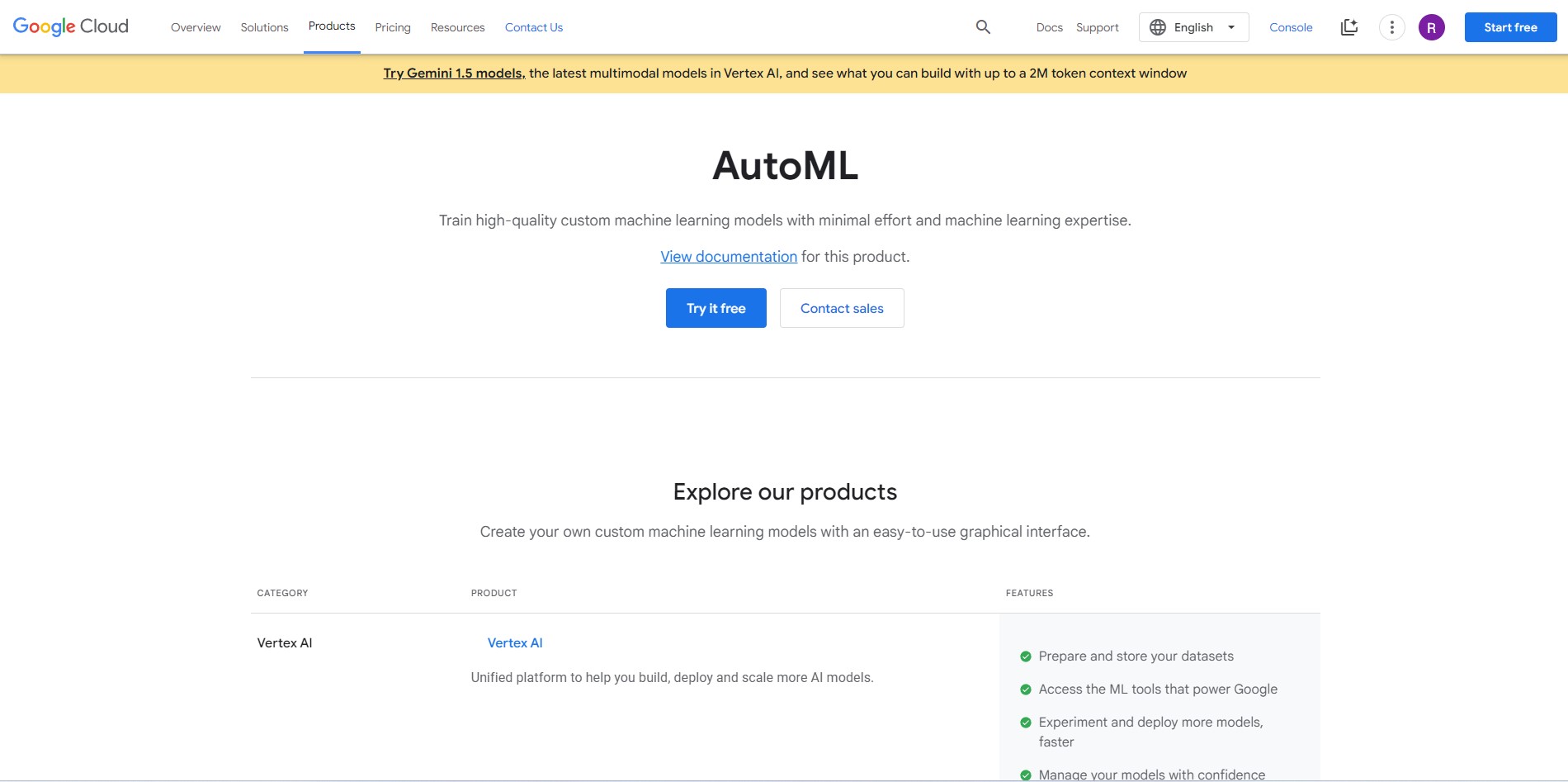Click the globe language icon

coord(1158,27)
